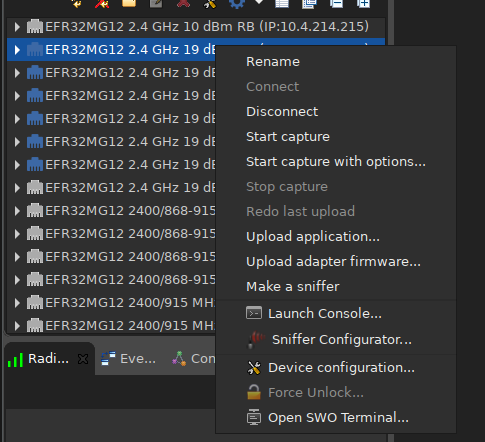Select the EFR32MG12 10 dBm RB adapter row
485x442 pixels.
pos(196,27)
